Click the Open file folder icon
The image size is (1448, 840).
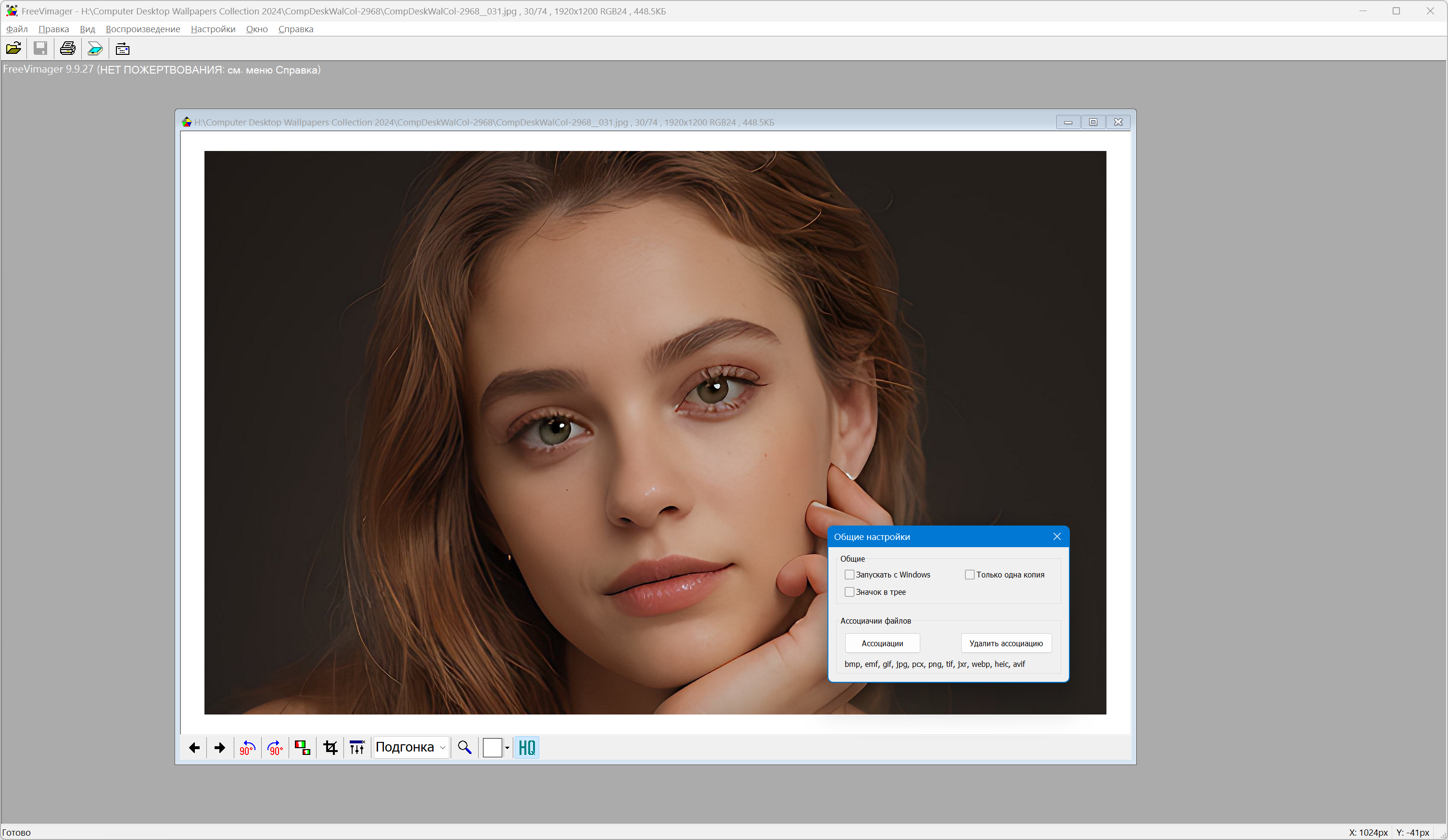pos(14,49)
